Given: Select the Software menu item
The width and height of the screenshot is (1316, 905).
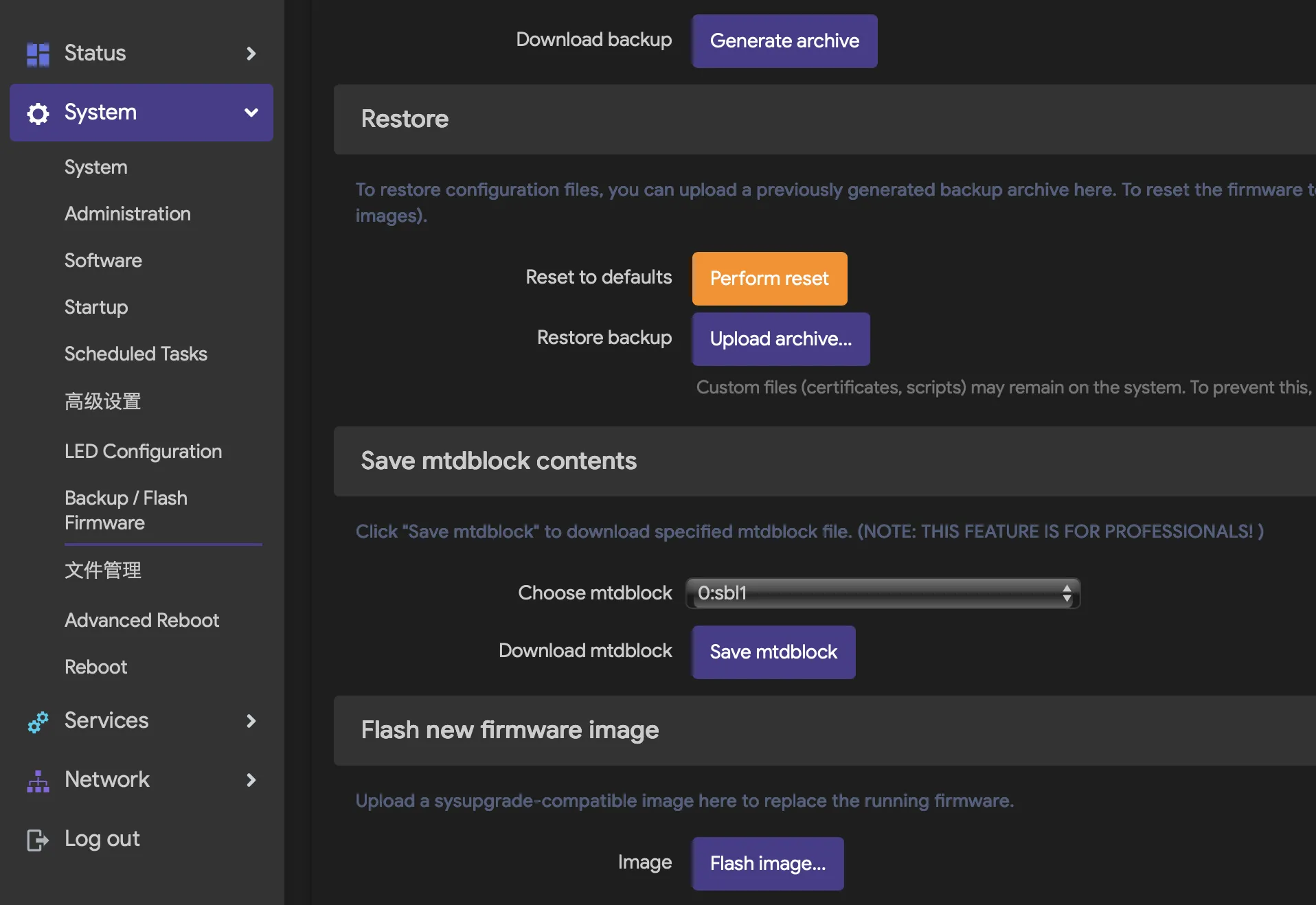Looking at the screenshot, I should pyautogui.click(x=103, y=260).
